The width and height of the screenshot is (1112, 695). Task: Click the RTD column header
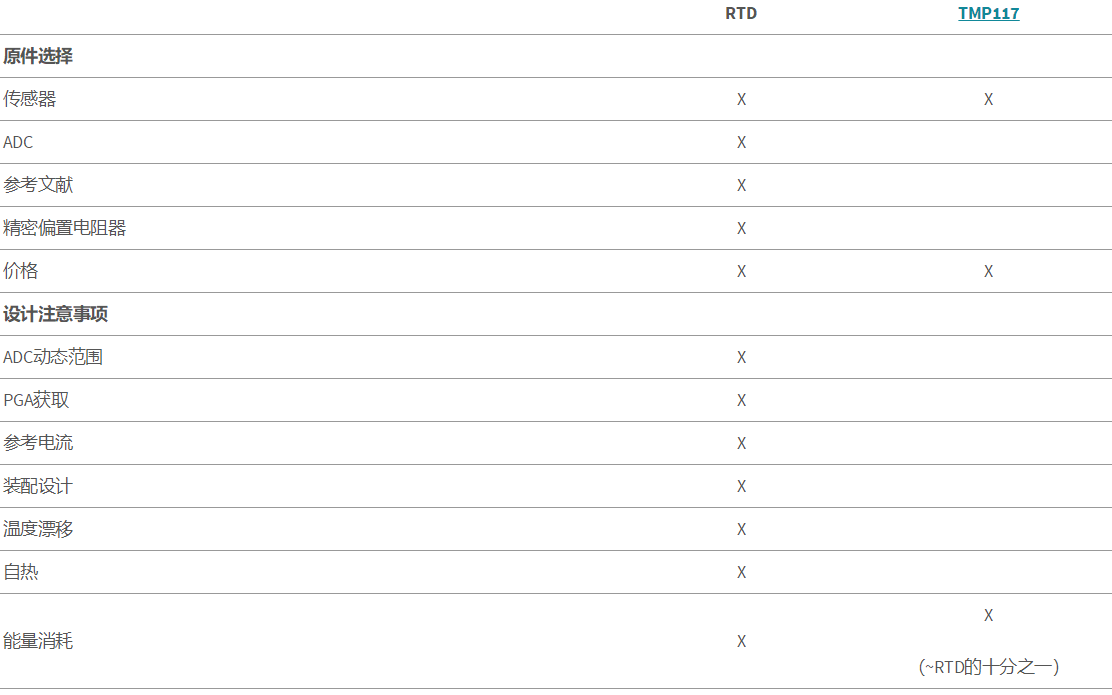741,14
